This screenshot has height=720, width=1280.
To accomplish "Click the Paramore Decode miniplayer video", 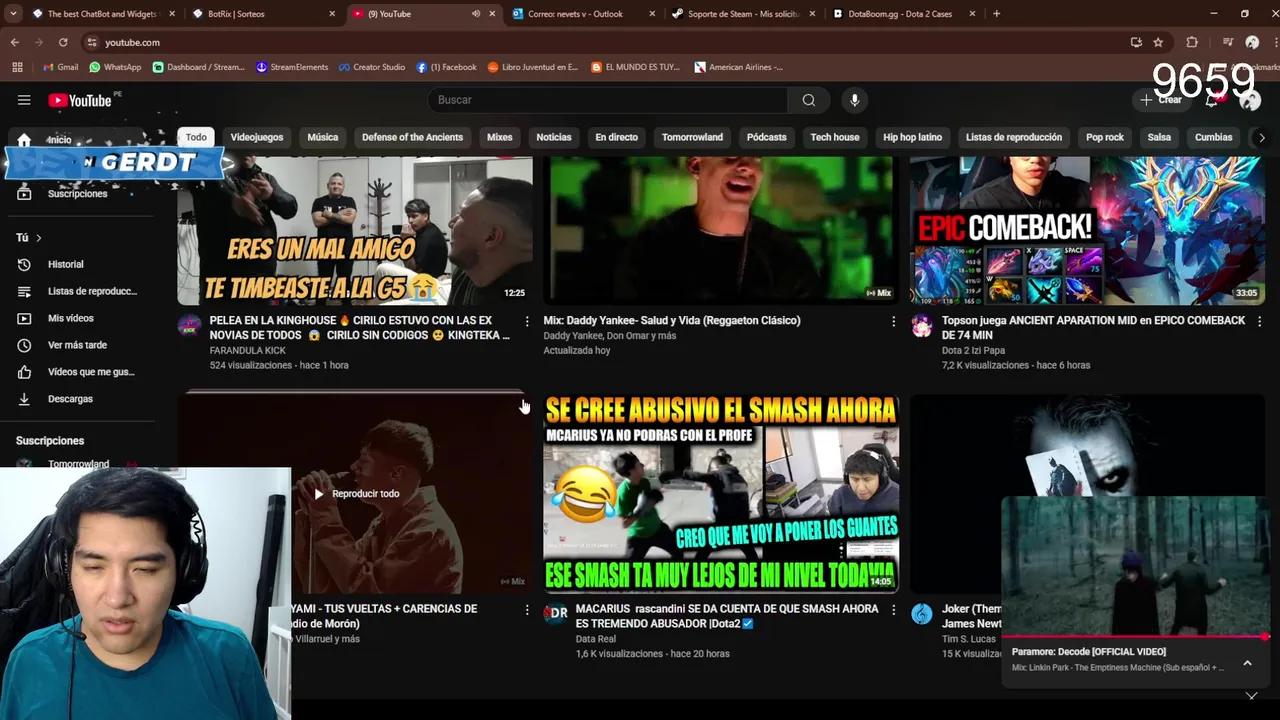I will tap(1135, 566).
